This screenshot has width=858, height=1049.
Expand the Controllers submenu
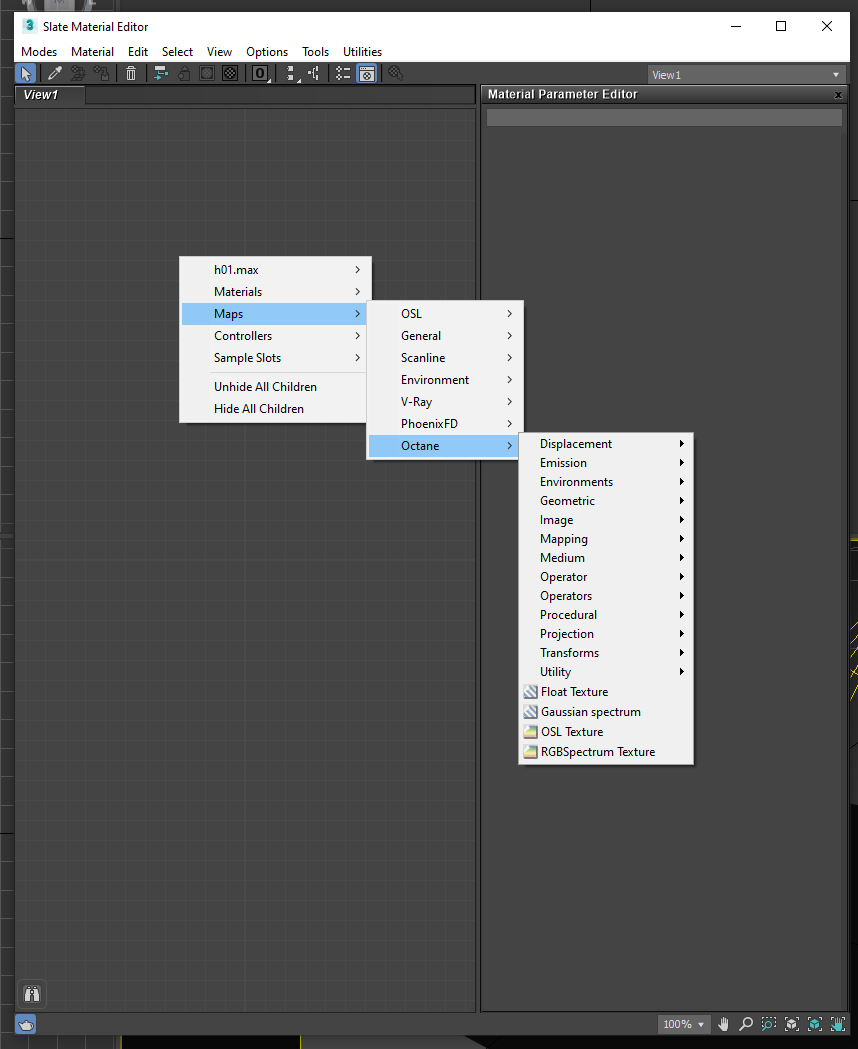275,336
